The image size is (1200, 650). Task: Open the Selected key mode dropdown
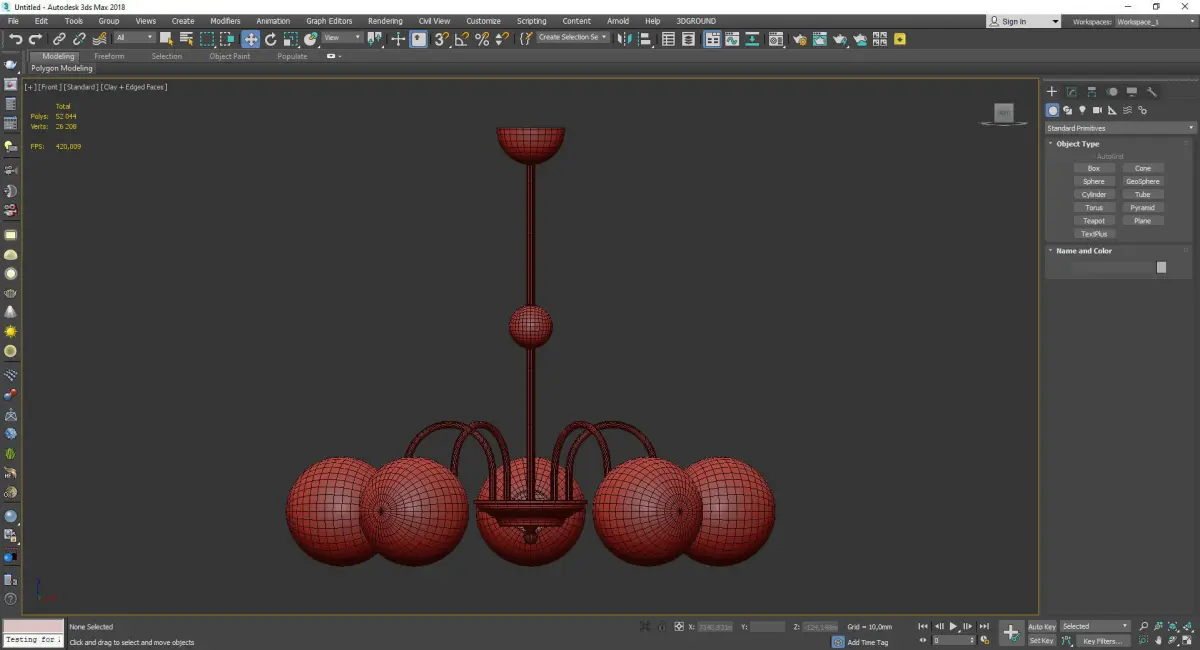pyautogui.click(x=1095, y=626)
